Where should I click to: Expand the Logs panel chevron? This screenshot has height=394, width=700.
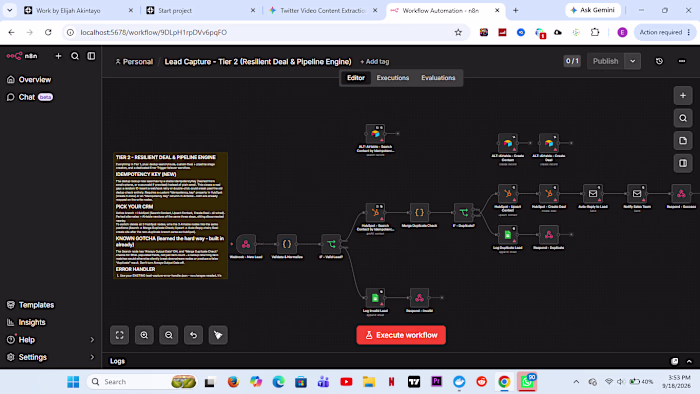689,361
